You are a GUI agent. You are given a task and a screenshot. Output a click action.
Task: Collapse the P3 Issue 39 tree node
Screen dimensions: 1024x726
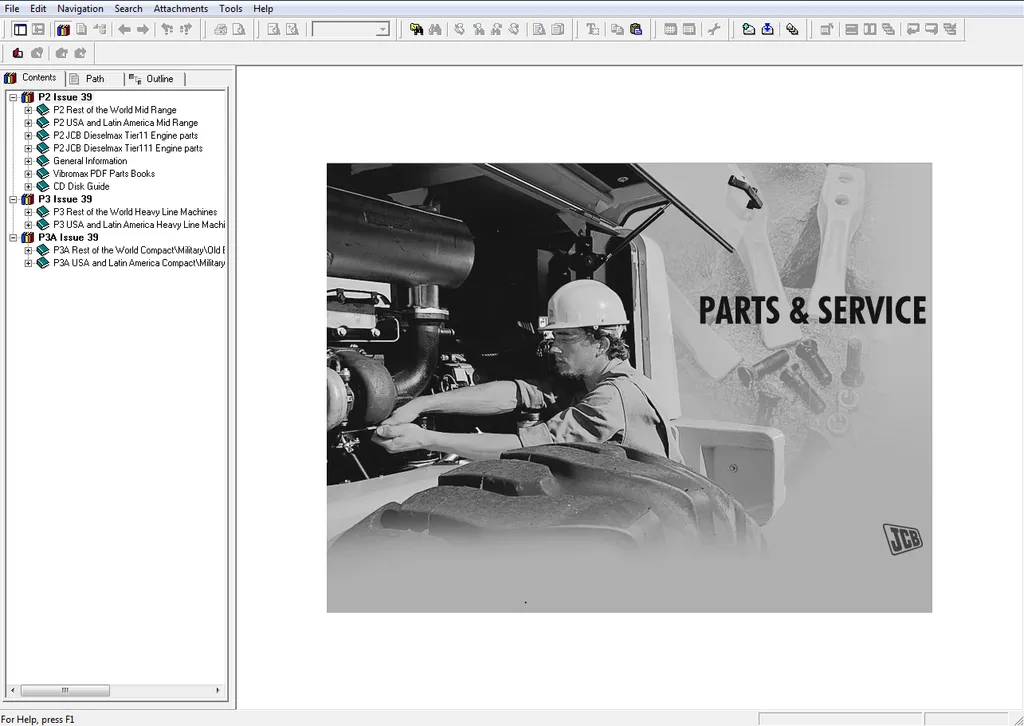click(13, 199)
